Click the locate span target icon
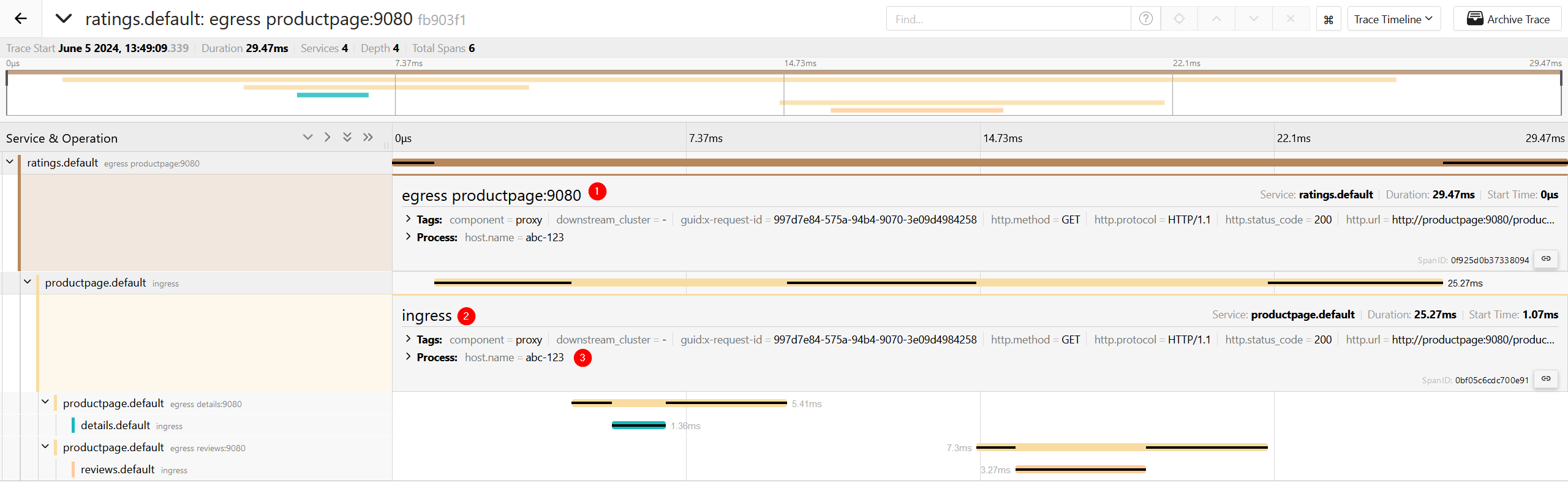 pos(1179,19)
